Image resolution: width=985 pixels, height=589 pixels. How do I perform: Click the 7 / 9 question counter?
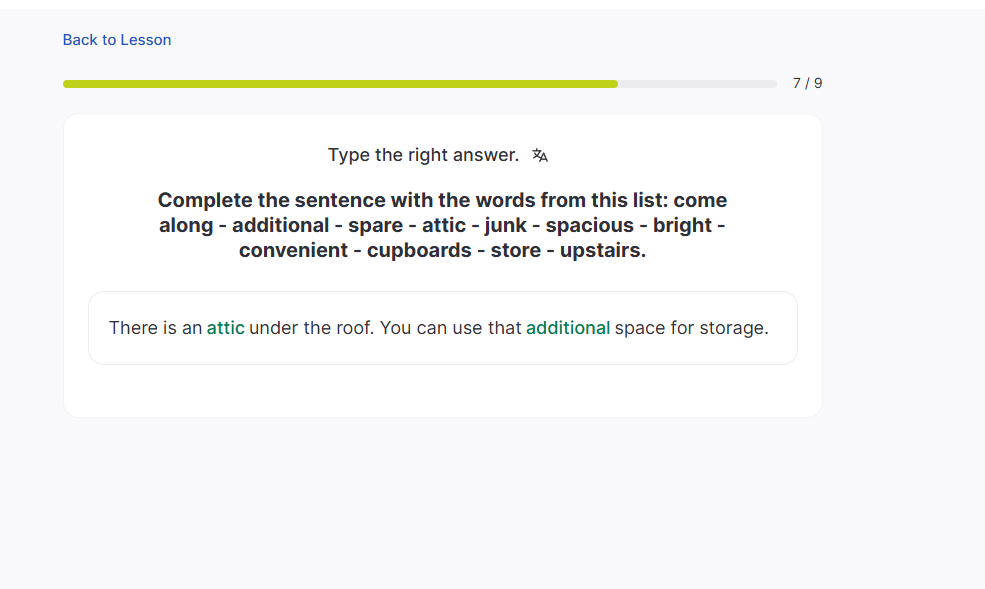[807, 83]
